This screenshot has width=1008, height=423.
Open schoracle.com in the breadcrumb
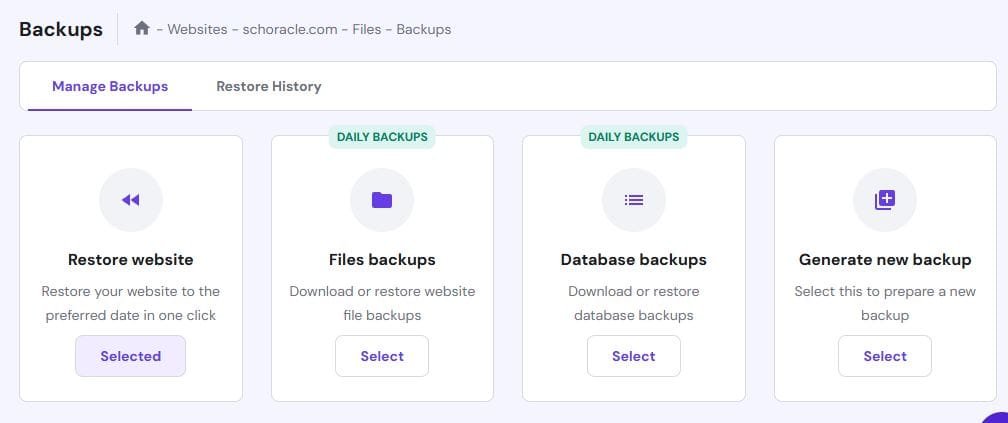[289, 30]
